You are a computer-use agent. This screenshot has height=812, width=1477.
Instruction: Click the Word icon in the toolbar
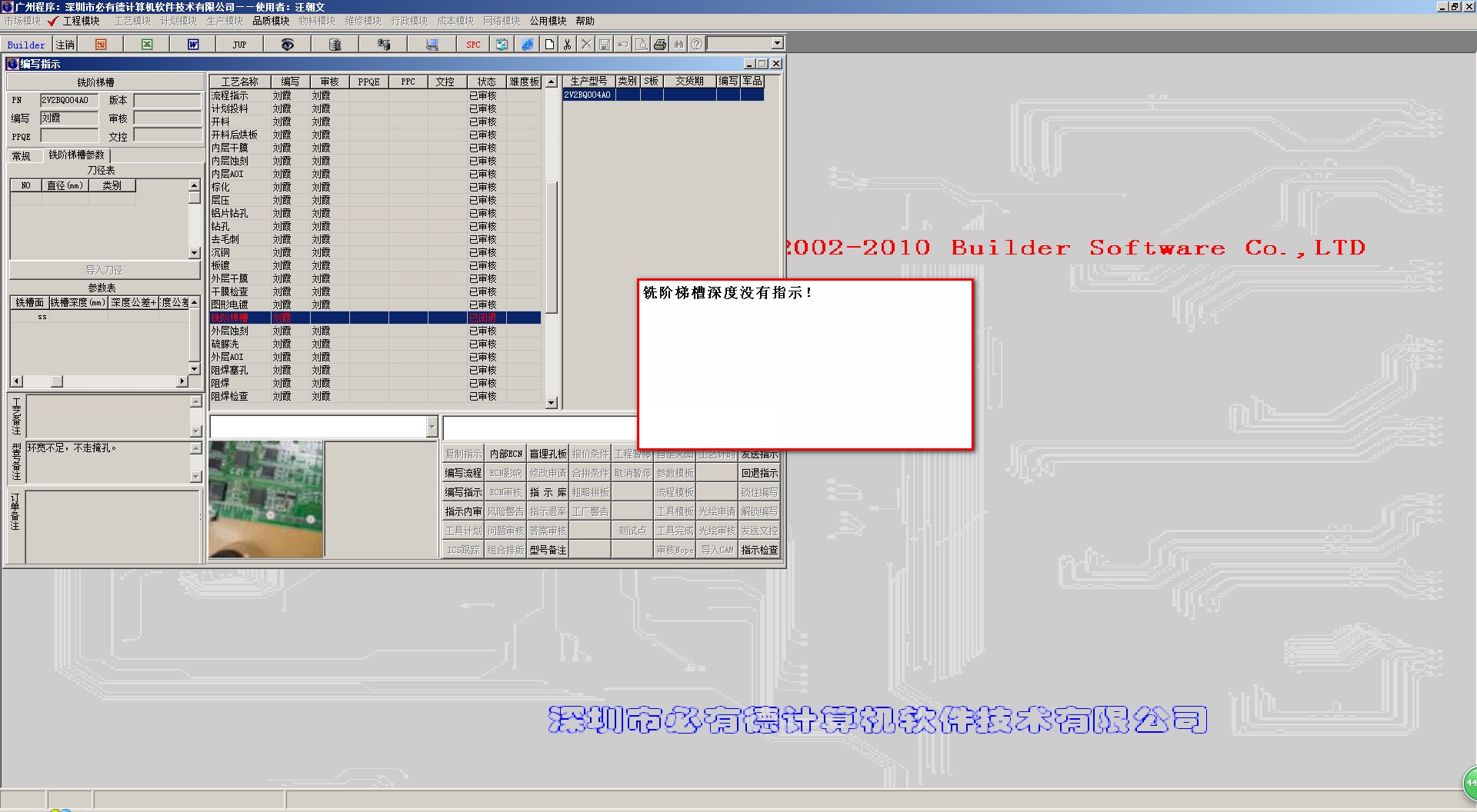[x=193, y=45]
